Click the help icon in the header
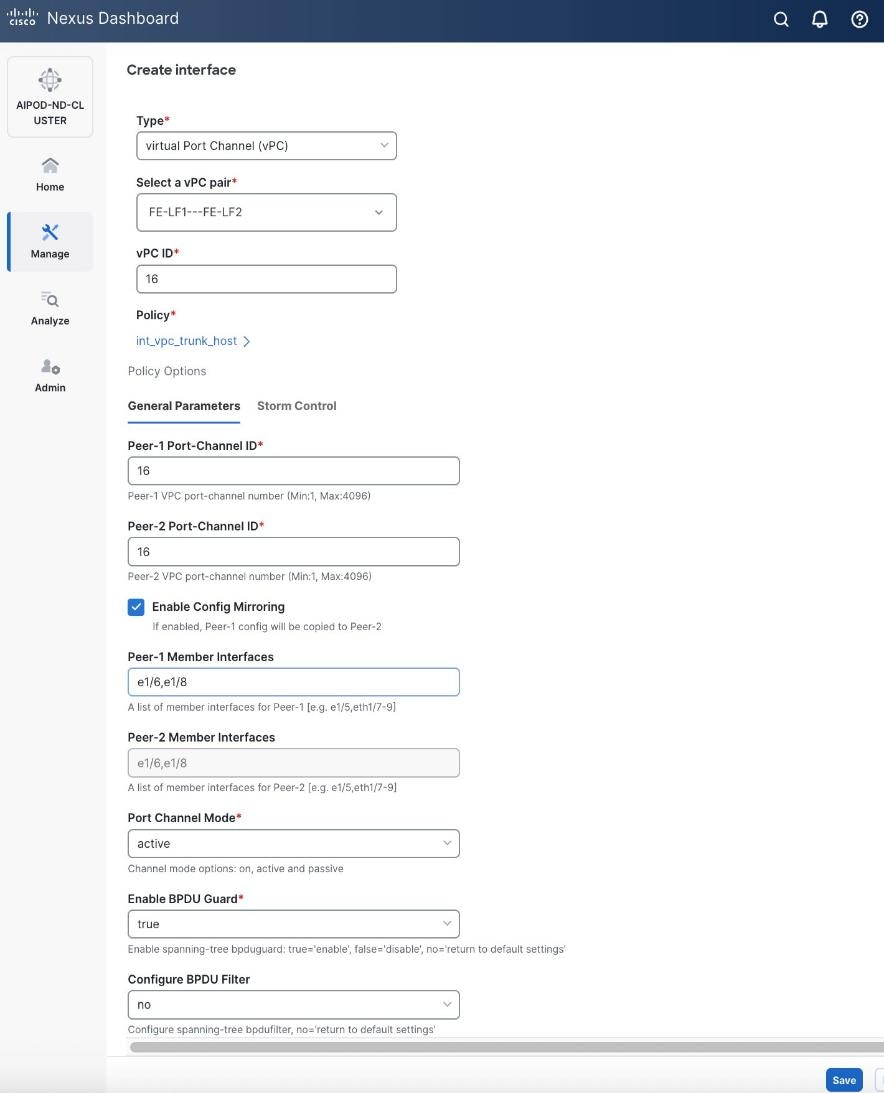This screenshot has width=884, height=1093. 859,19
